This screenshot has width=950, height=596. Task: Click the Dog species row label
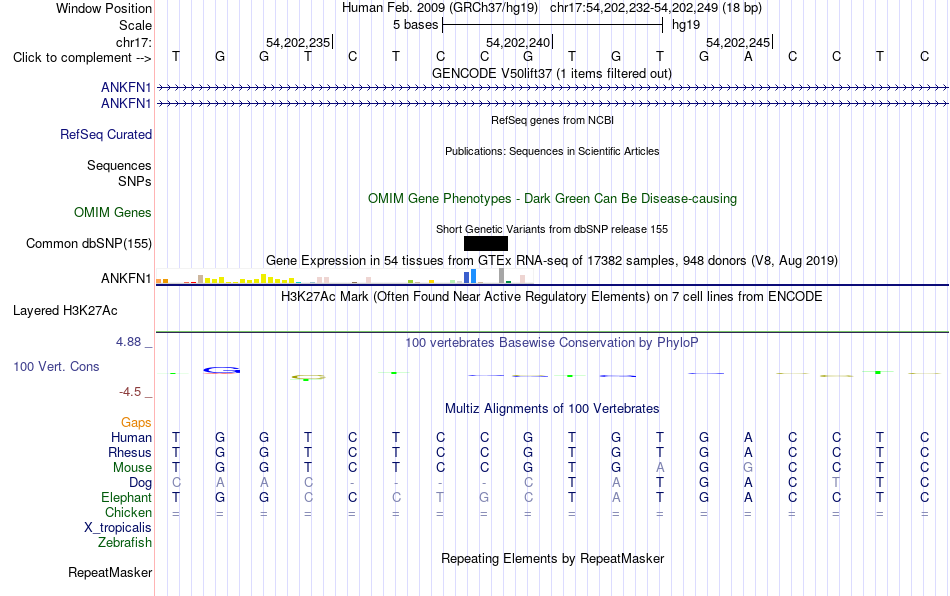[141, 483]
